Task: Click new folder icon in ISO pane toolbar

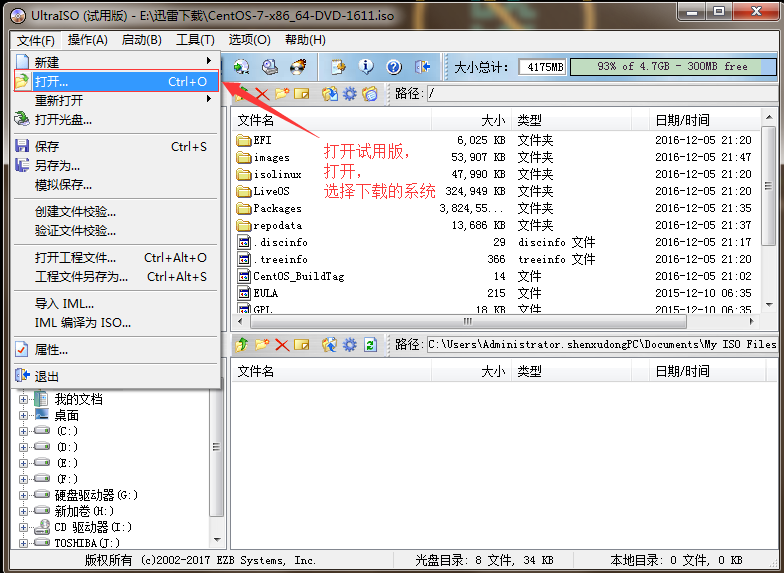Action: [282, 94]
